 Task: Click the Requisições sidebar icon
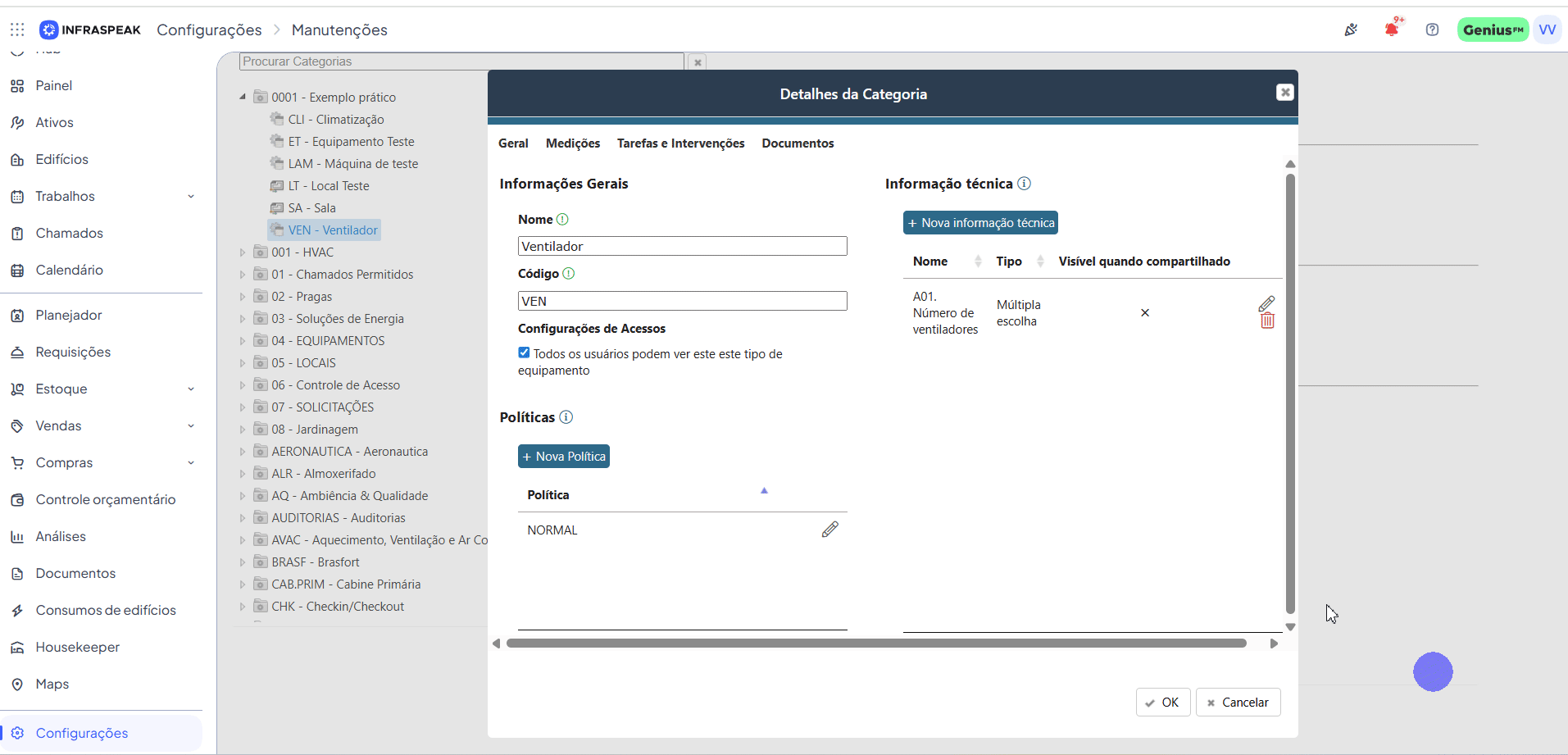coord(17,352)
